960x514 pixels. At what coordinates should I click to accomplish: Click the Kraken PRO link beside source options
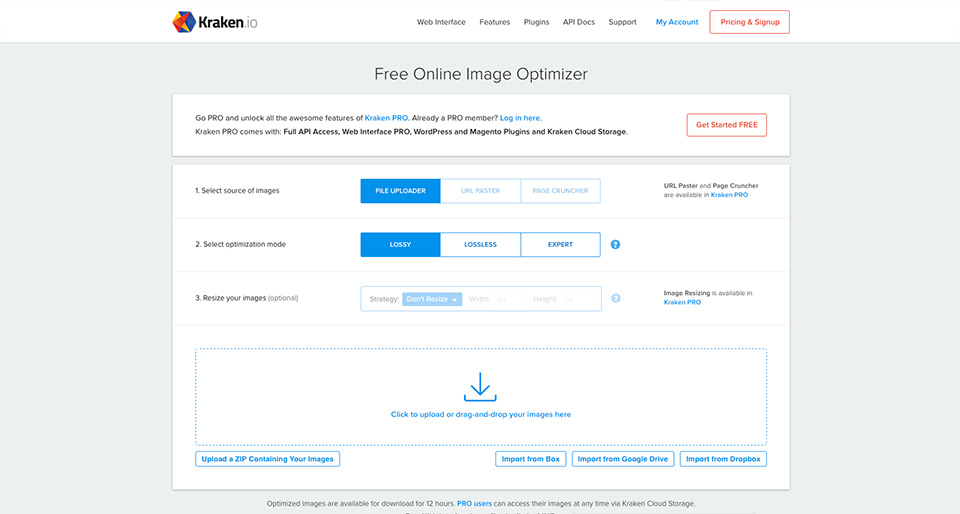click(x=729, y=195)
